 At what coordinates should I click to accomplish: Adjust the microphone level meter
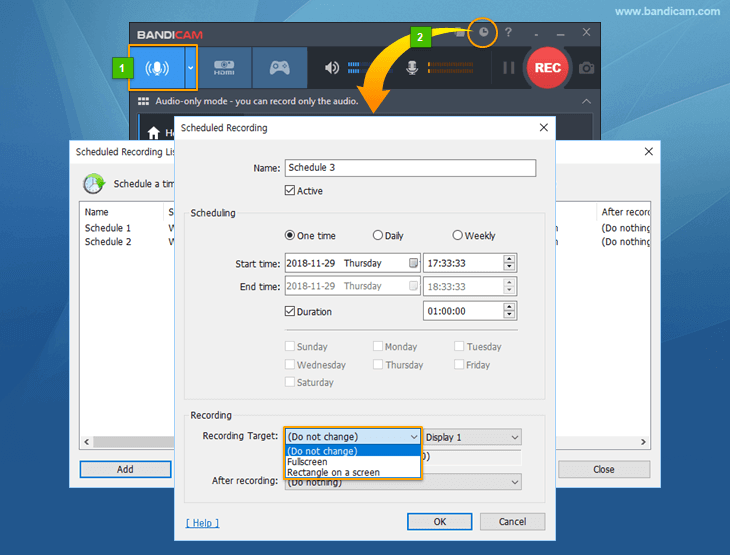tap(450, 68)
